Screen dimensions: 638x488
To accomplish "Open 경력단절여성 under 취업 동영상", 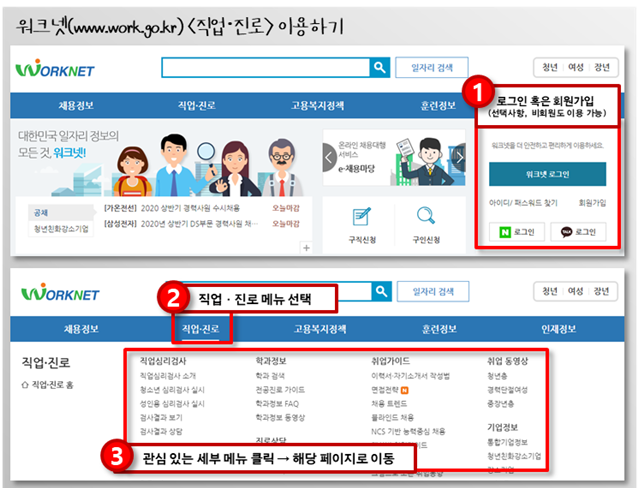I will pyautogui.click(x=507, y=390).
